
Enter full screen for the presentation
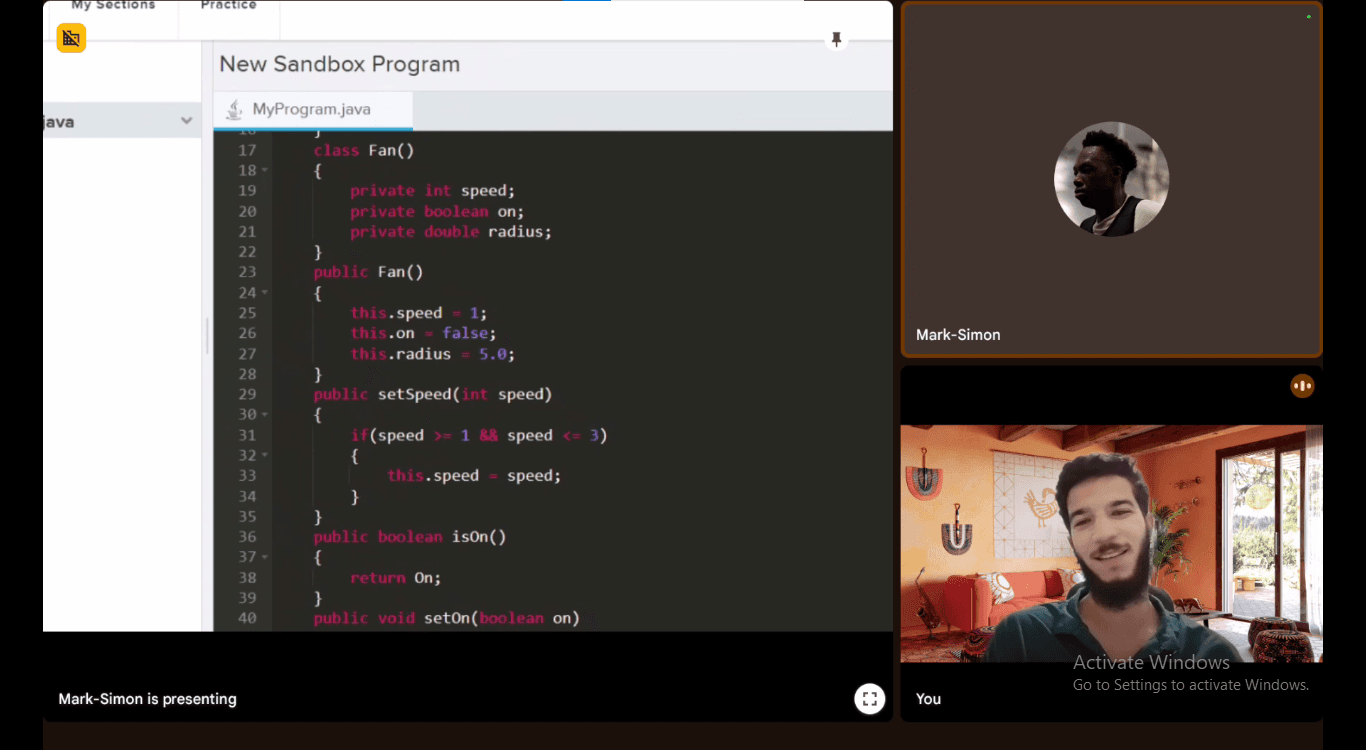[x=869, y=699]
